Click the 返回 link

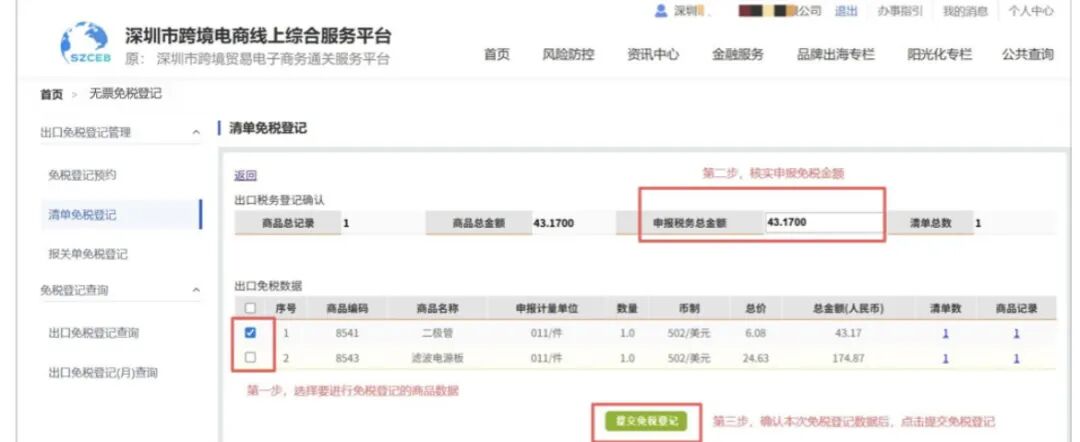tap(245, 175)
